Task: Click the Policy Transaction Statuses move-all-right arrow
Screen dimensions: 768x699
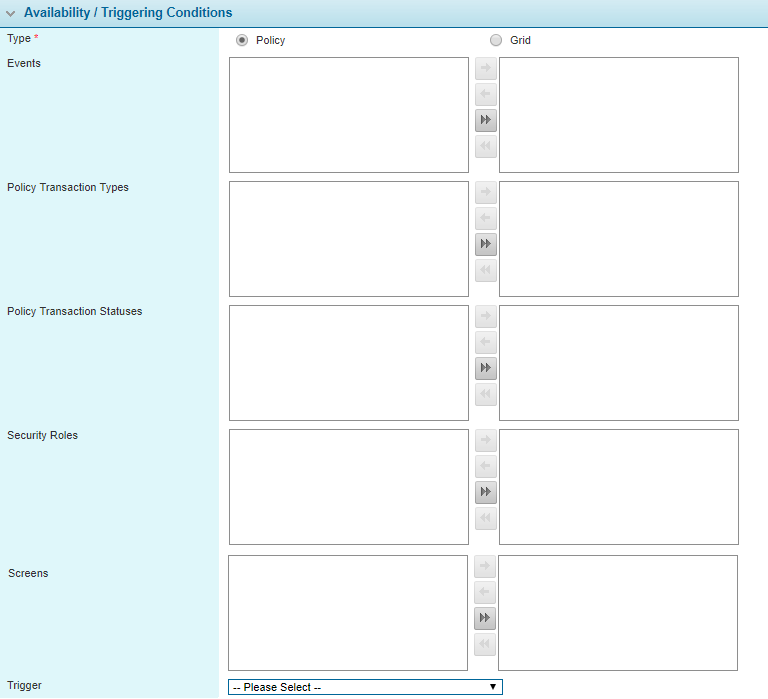Action: (485, 369)
